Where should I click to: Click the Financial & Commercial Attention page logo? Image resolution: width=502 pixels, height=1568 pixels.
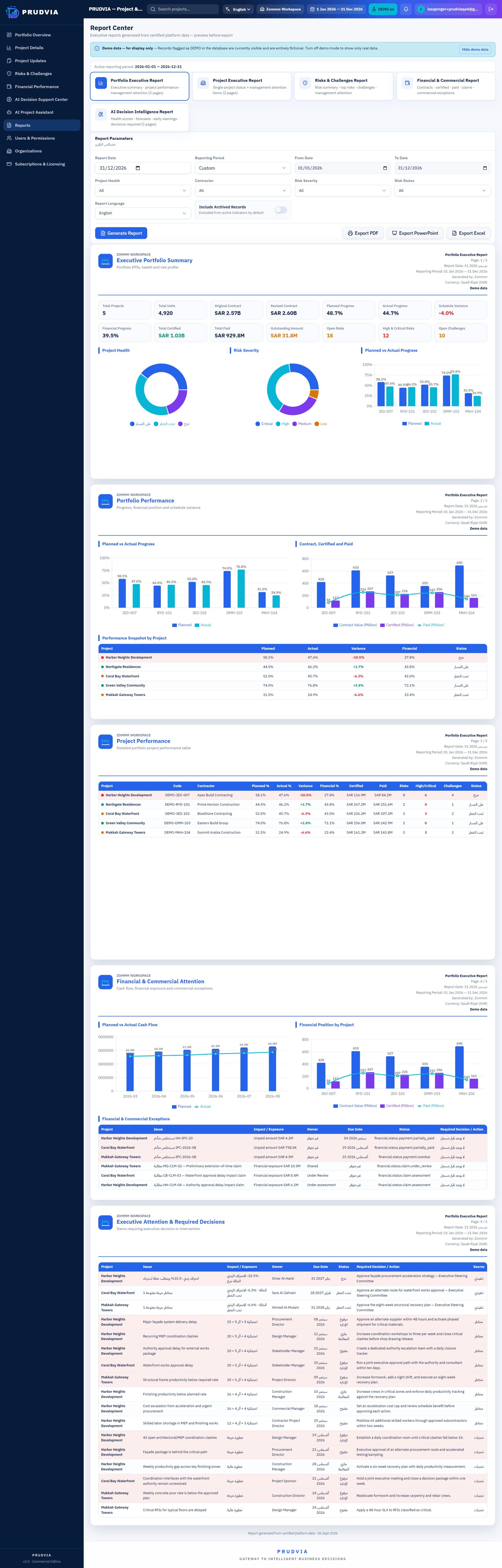click(105, 982)
